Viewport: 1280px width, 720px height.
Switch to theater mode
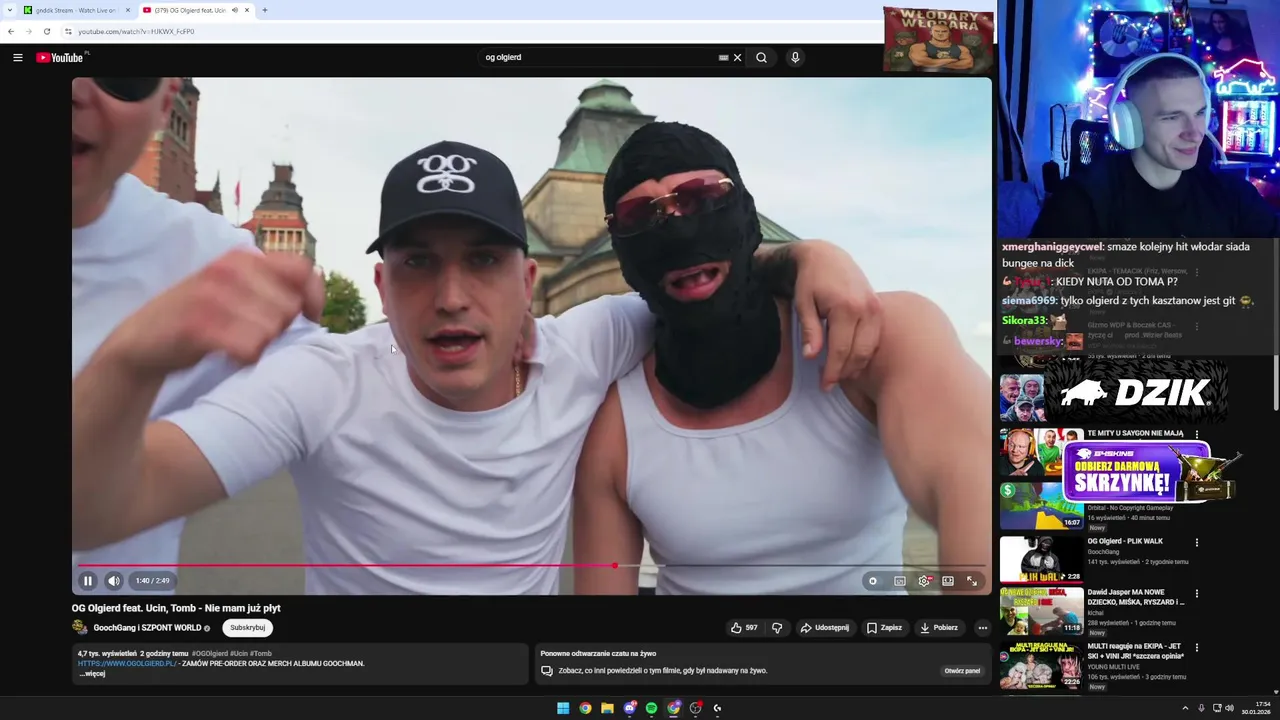click(x=948, y=581)
